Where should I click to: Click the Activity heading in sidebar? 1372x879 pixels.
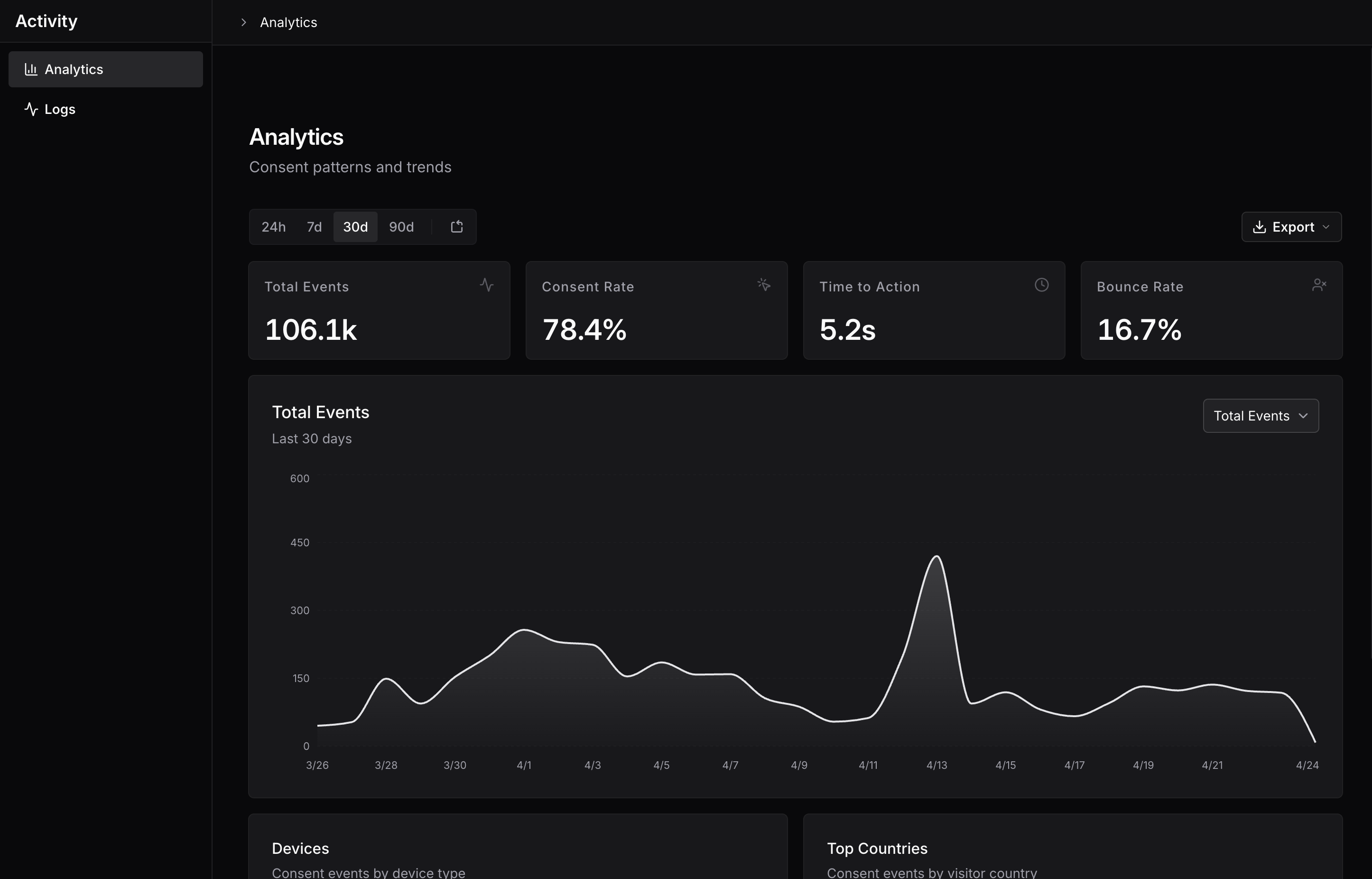tap(46, 21)
